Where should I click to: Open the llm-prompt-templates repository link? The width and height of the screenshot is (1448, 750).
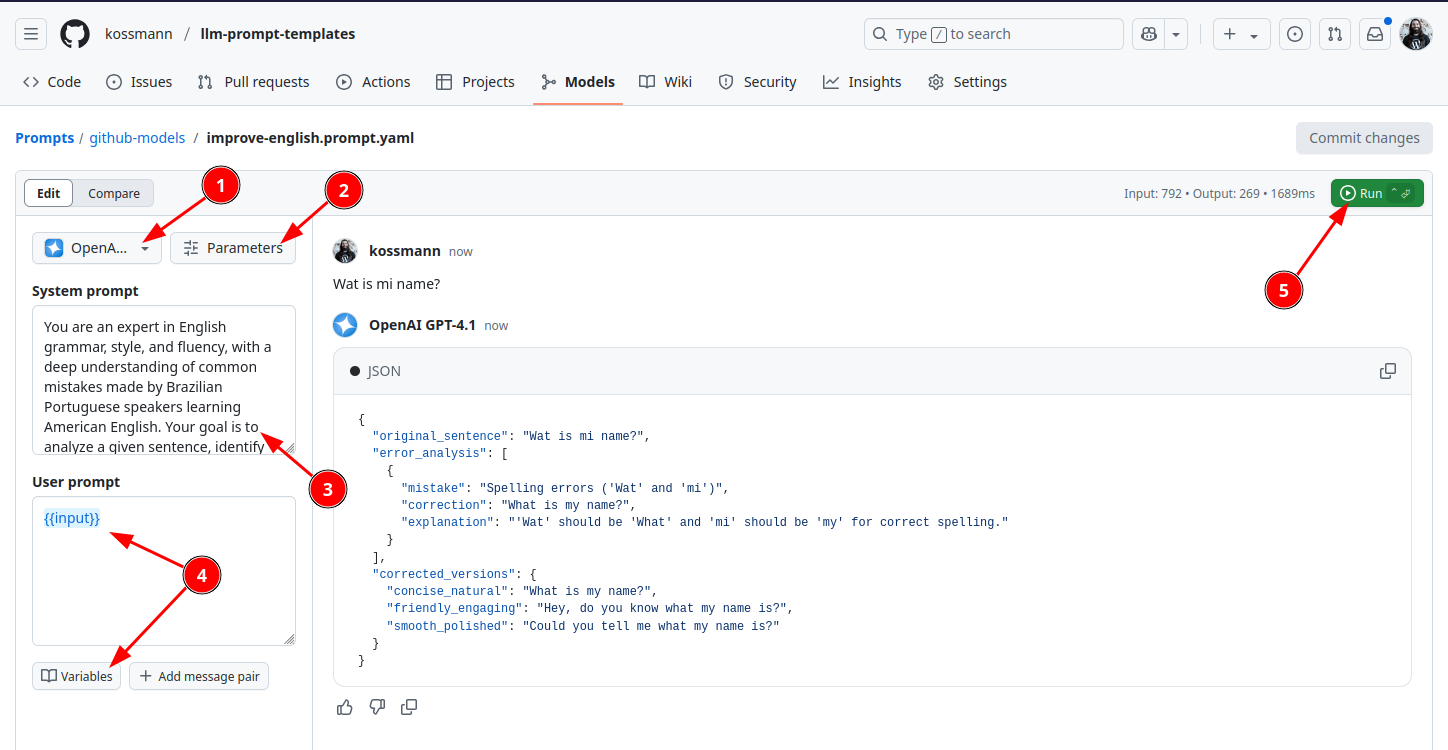[278, 34]
